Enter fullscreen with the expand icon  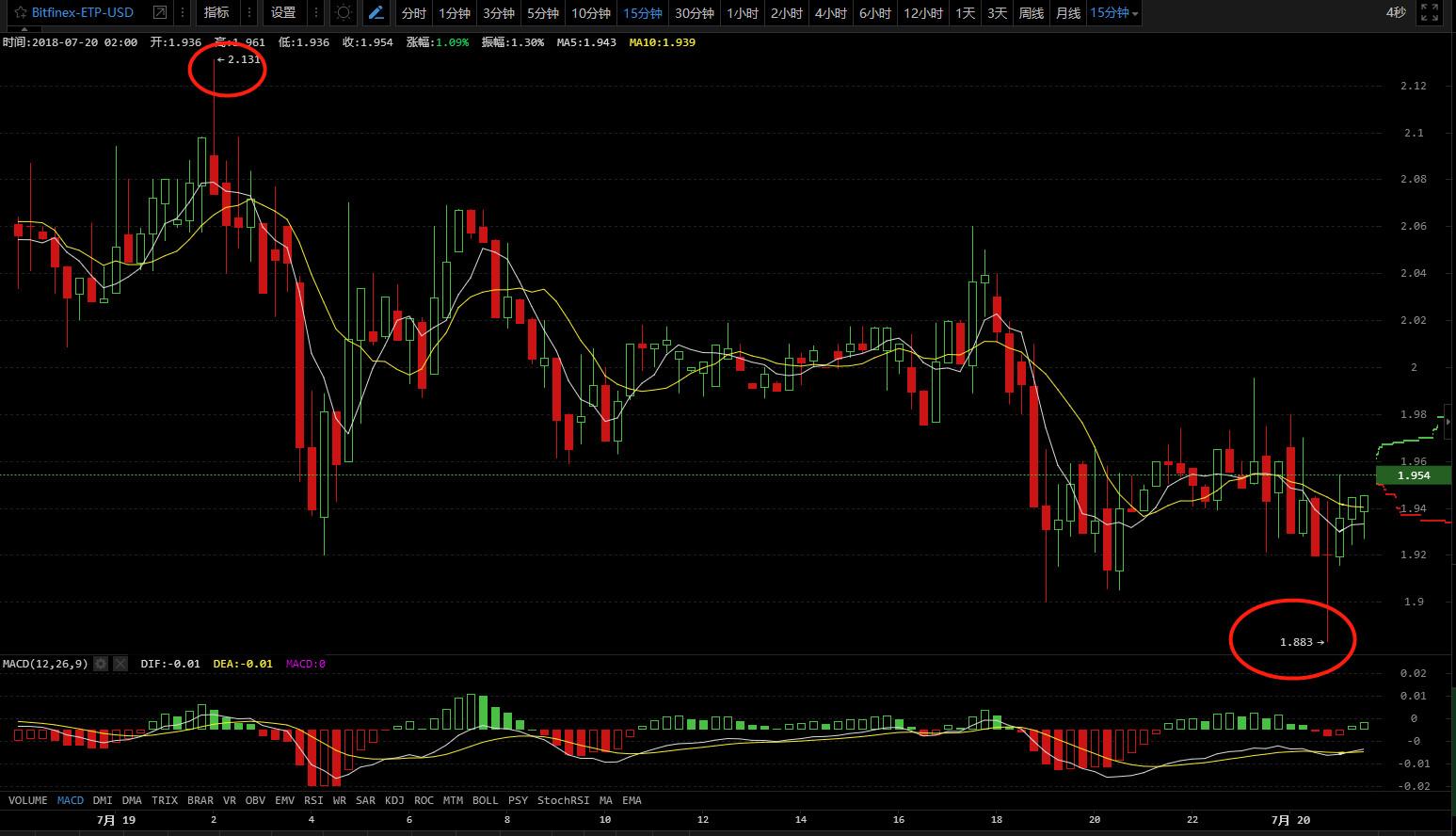1429,13
